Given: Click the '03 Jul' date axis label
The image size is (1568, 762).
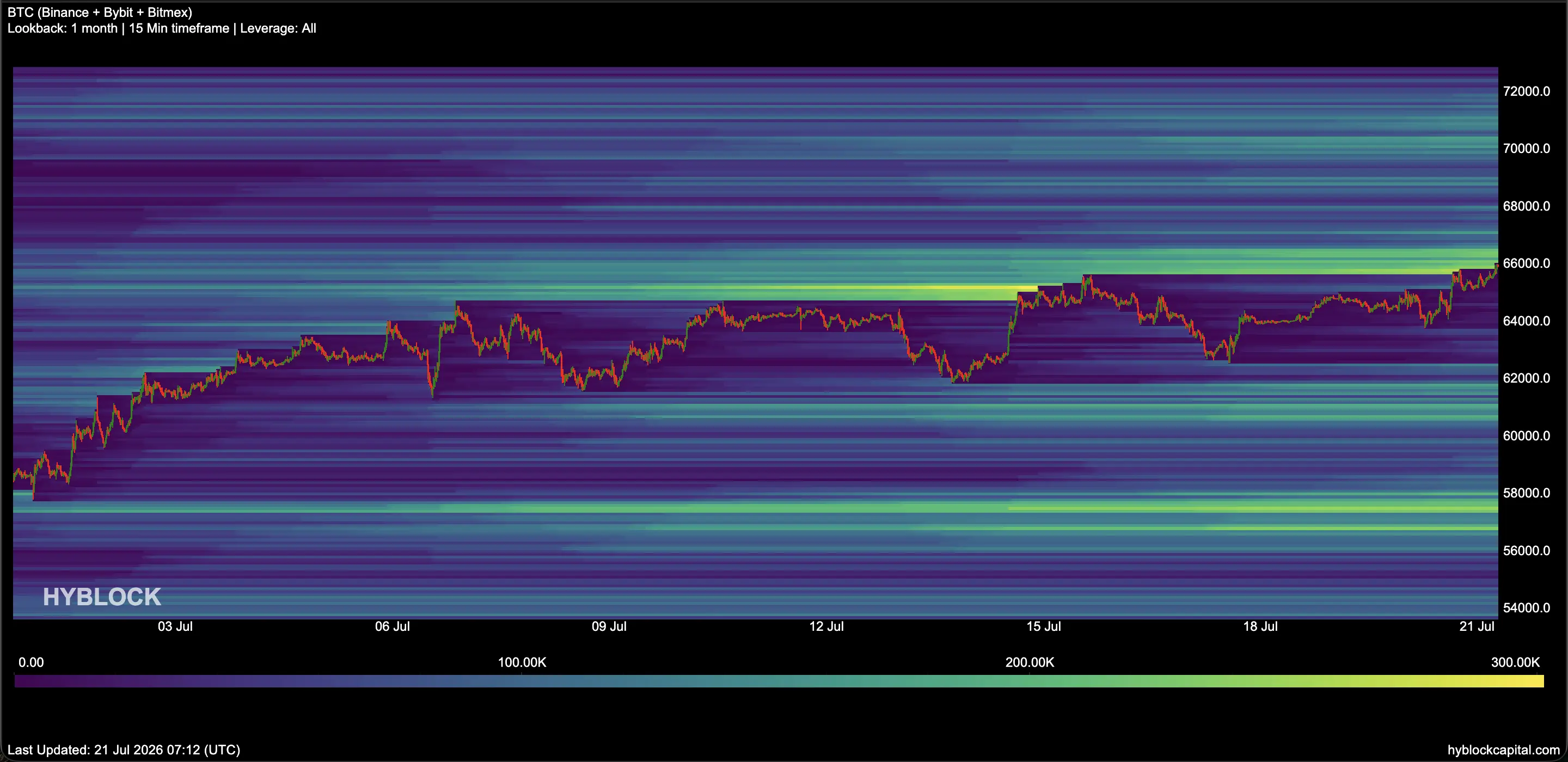Looking at the screenshot, I should [175, 626].
